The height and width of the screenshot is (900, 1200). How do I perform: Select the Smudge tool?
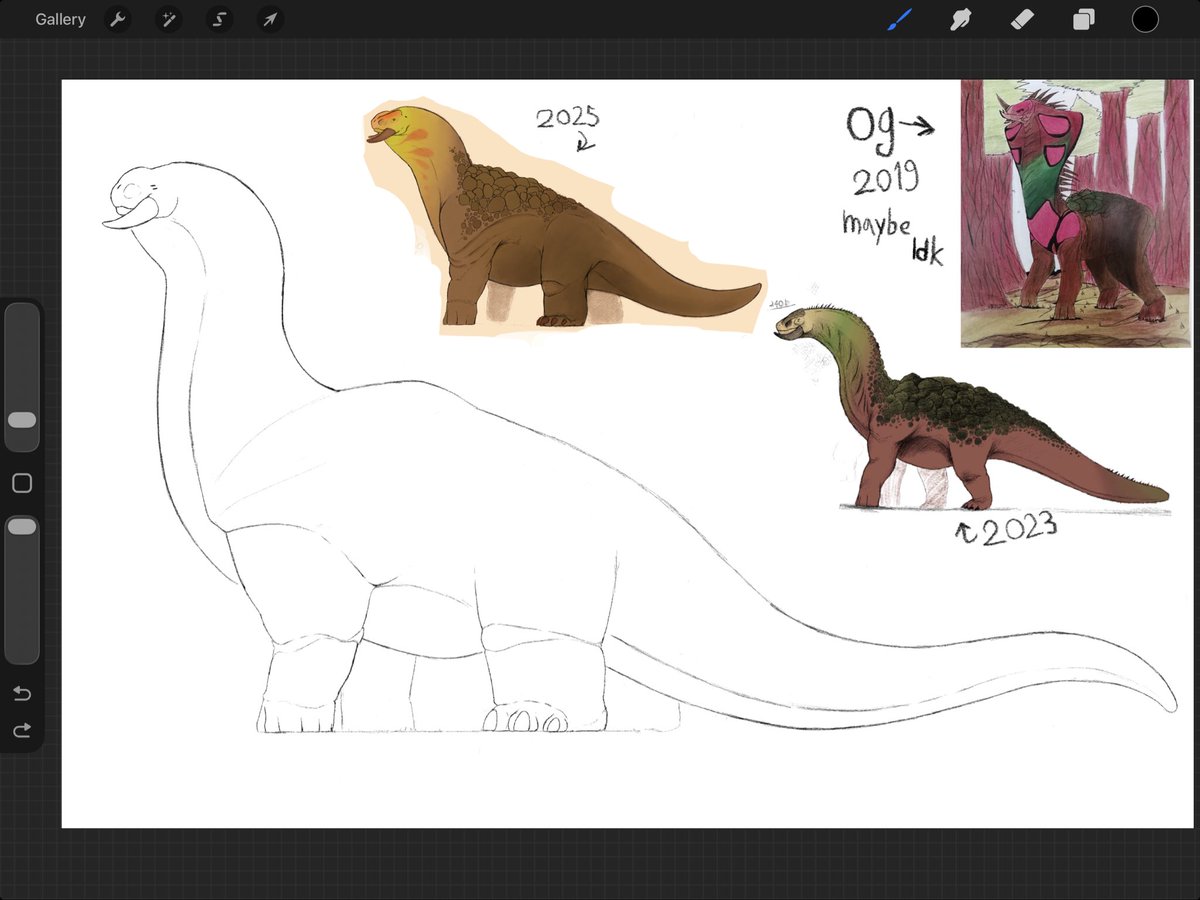960,19
